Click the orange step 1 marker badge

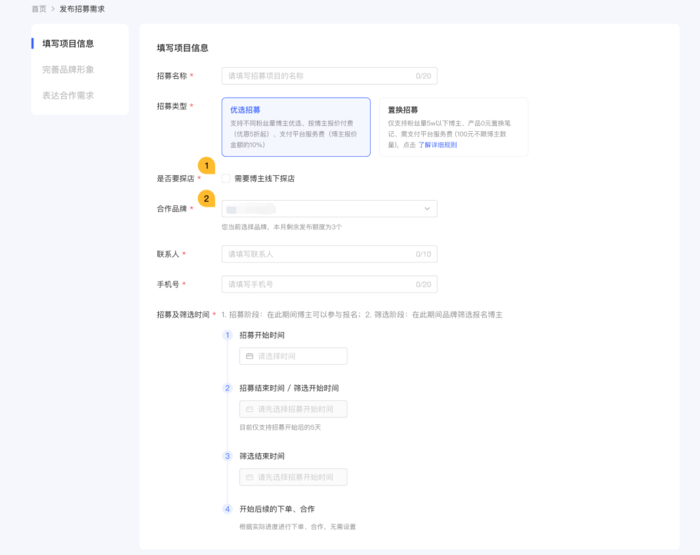tap(207, 165)
